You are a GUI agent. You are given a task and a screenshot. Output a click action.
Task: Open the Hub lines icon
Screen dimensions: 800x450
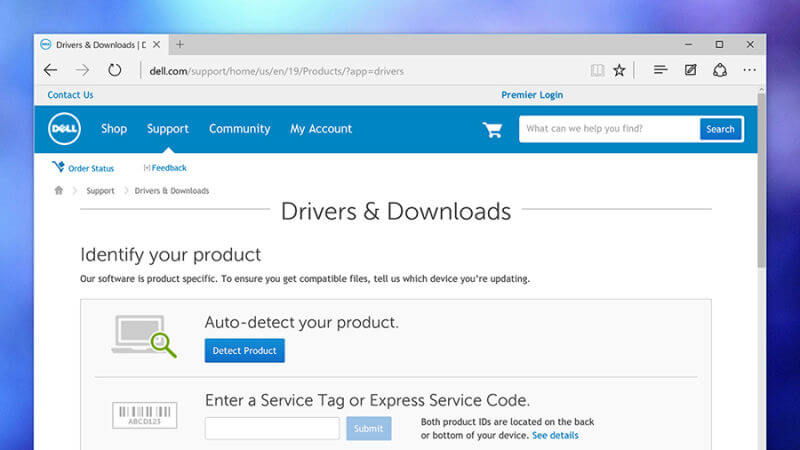660,70
